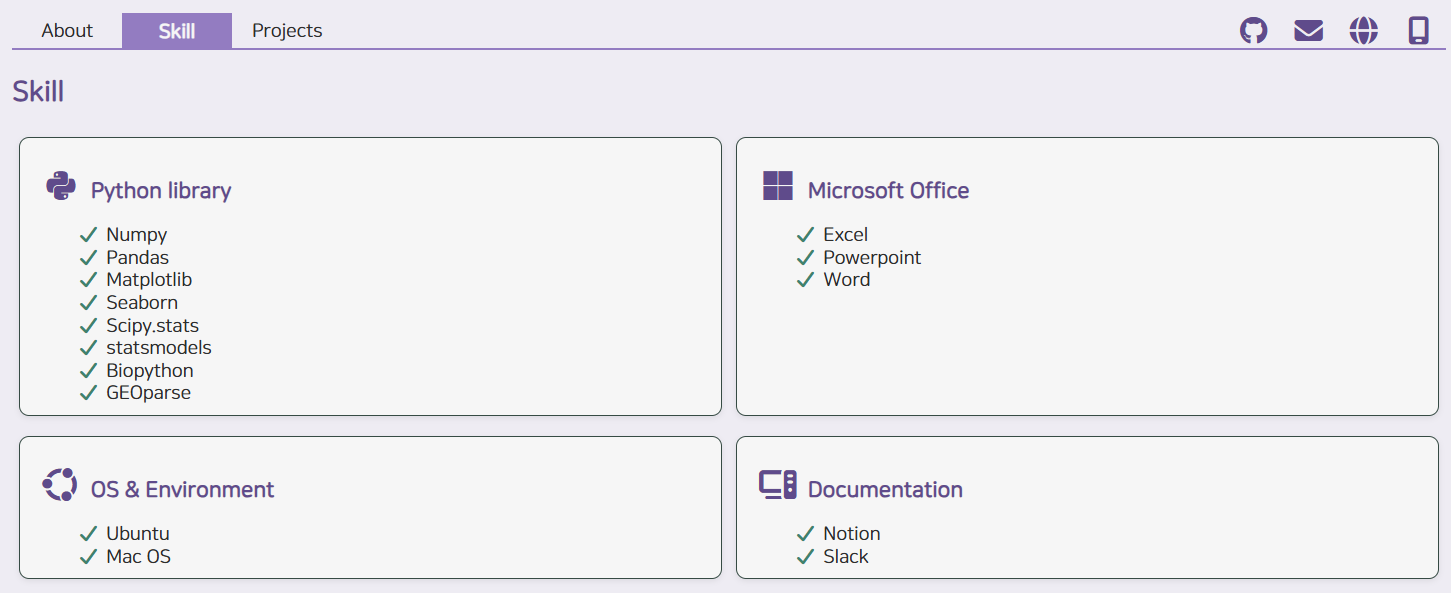Open the Projects tab
The width and height of the screenshot is (1451, 593).
point(287,31)
